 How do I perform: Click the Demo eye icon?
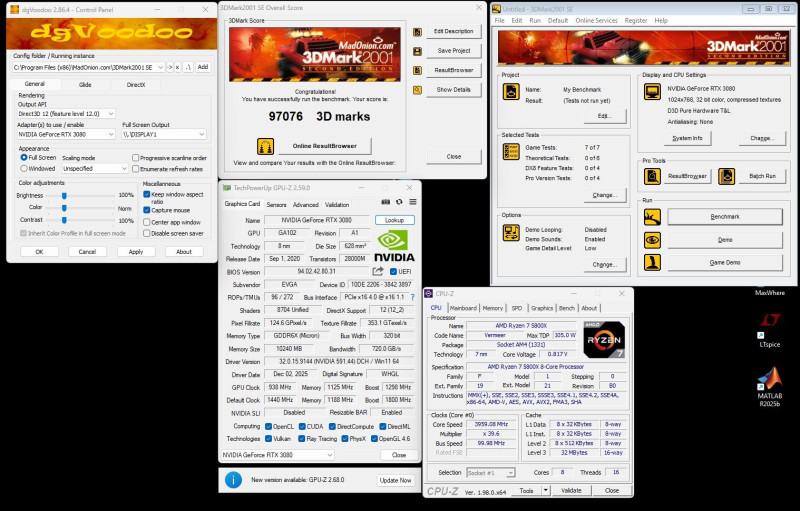tap(652, 240)
